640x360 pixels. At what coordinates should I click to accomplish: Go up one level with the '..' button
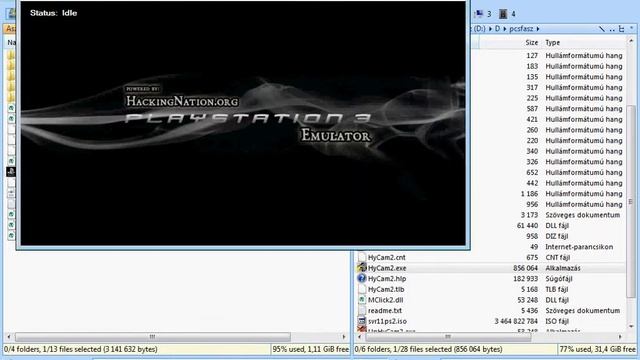611,29
